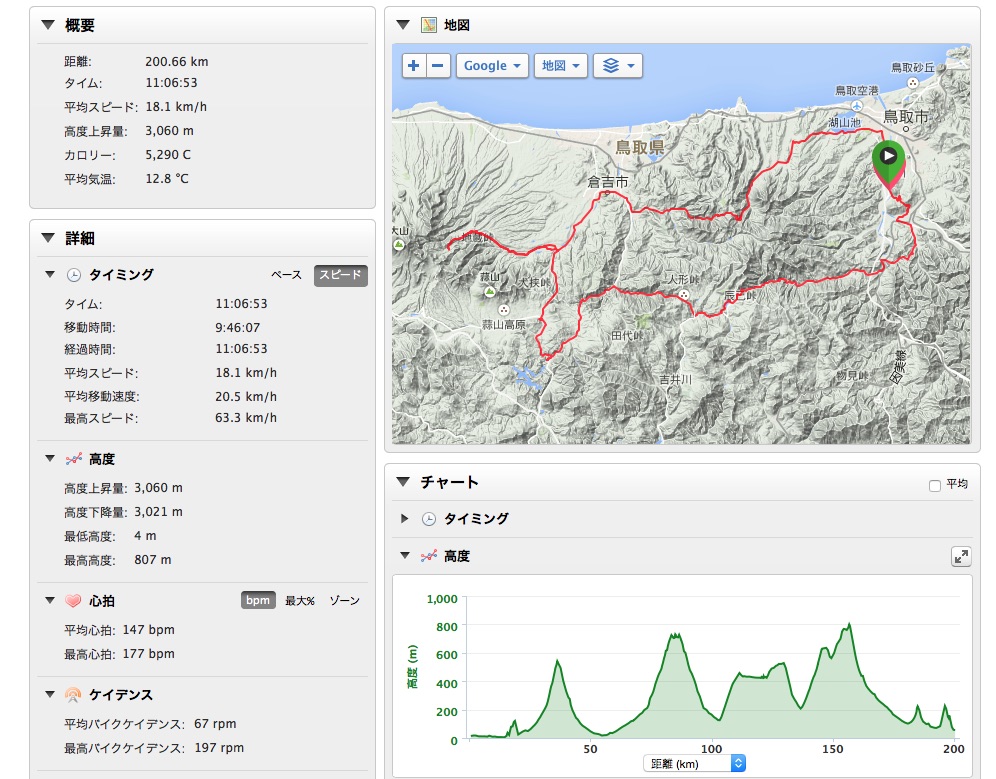The image size is (996, 779).
Task: Open the 距離 (km) axis selector
Action: coord(697,764)
